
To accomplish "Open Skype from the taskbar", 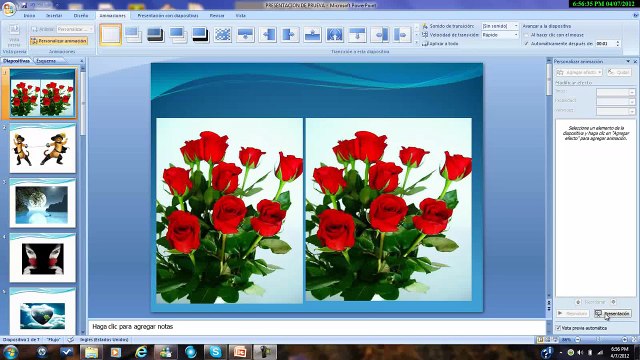I will [215, 352].
